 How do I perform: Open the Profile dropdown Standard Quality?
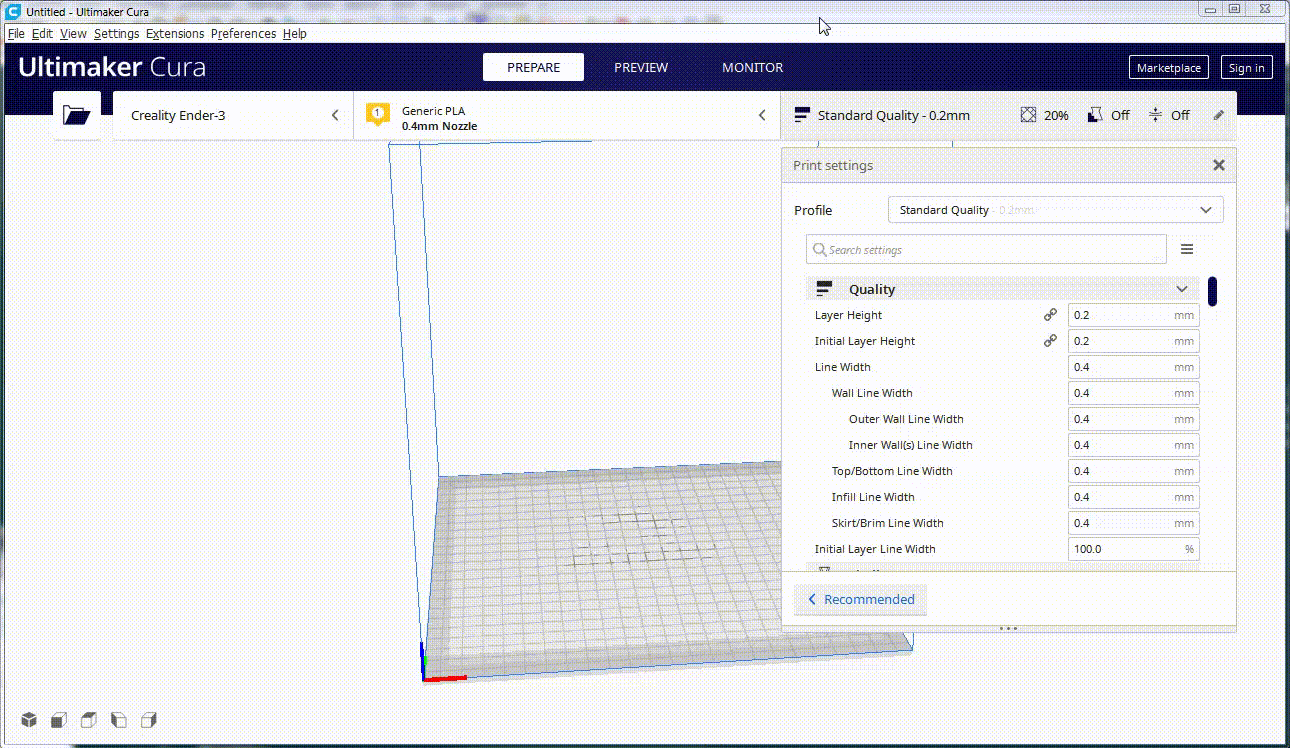tap(1055, 210)
